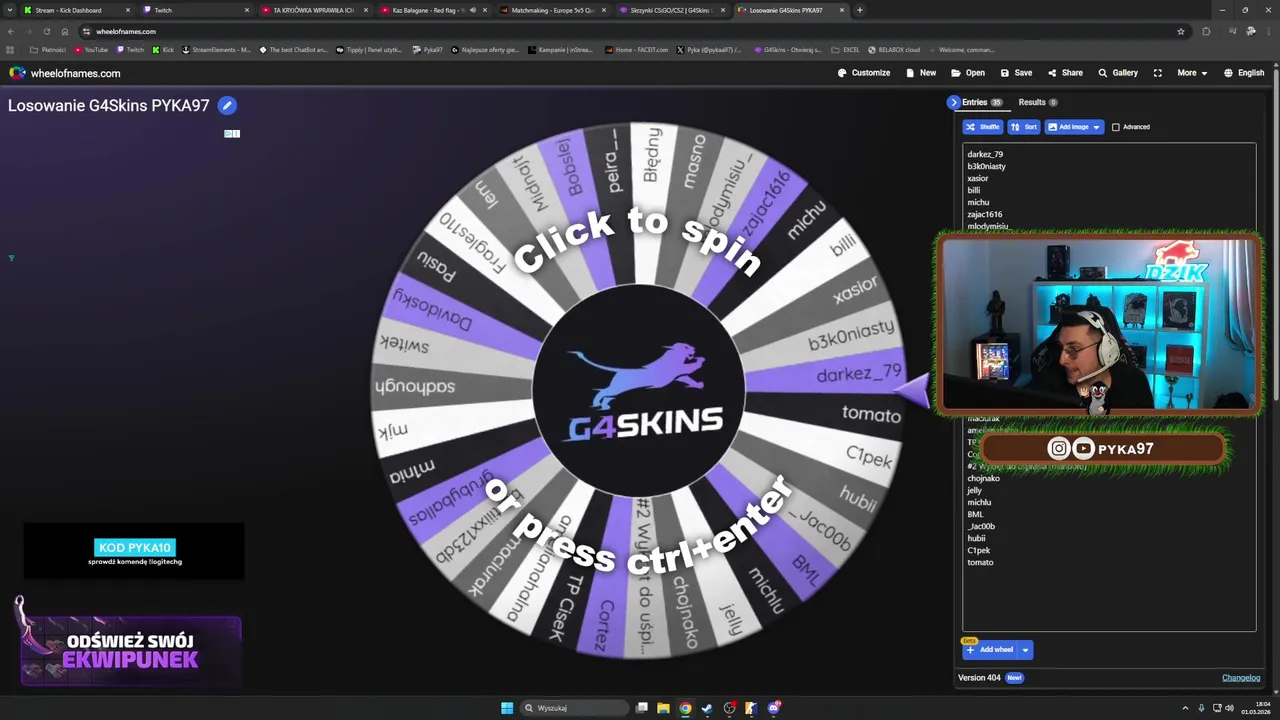1280x720 pixels.
Task: Enable the Advanced checkbox
Action: [1116, 127]
